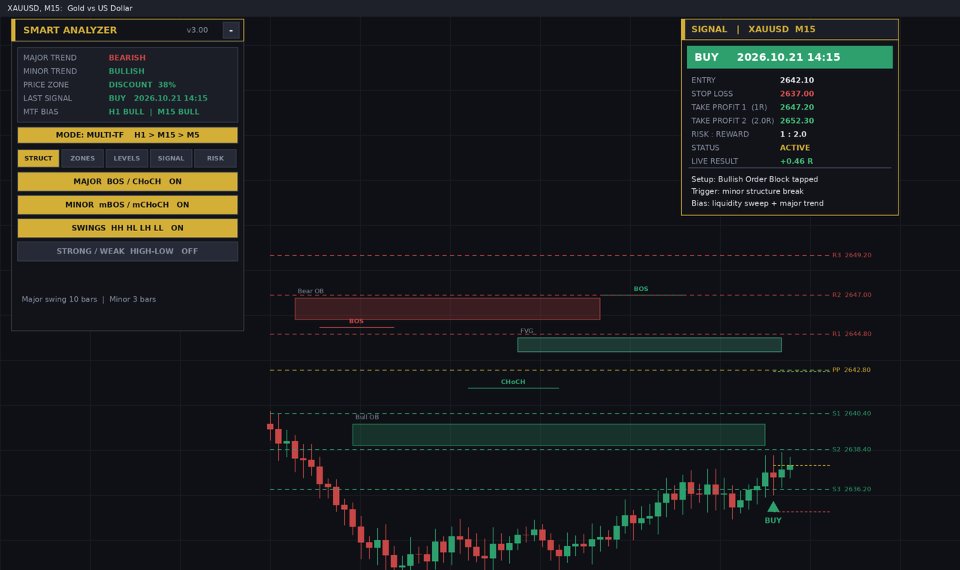
Task: Click the PP 2642.80 pivot label
Action: [852, 370]
